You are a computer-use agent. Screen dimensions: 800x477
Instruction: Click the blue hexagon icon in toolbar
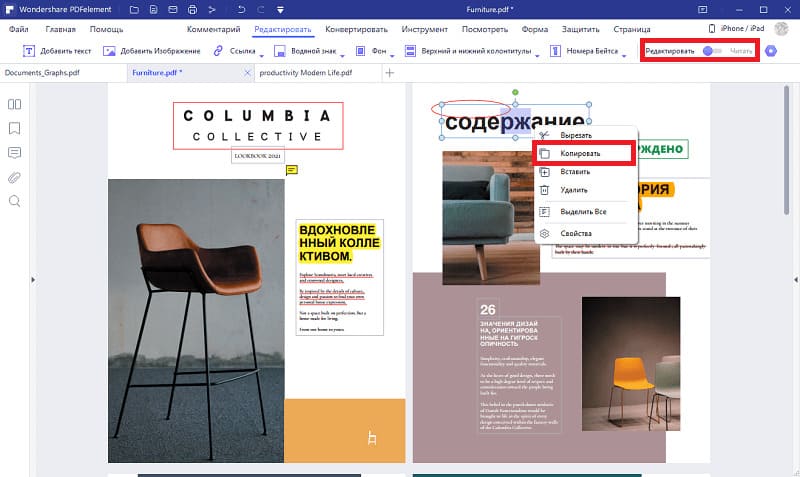(771, 51)
